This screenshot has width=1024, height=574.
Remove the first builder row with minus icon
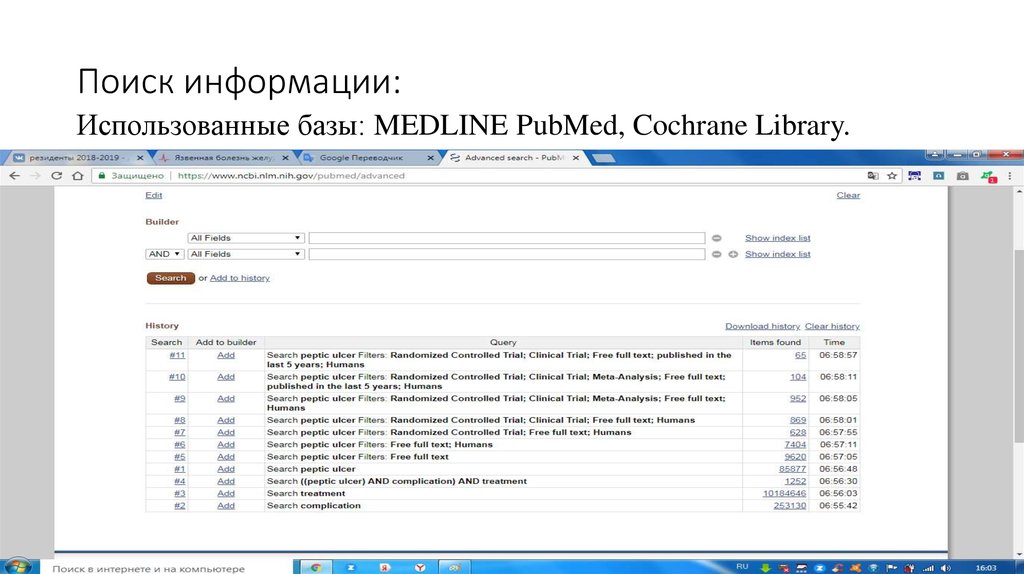716,238
